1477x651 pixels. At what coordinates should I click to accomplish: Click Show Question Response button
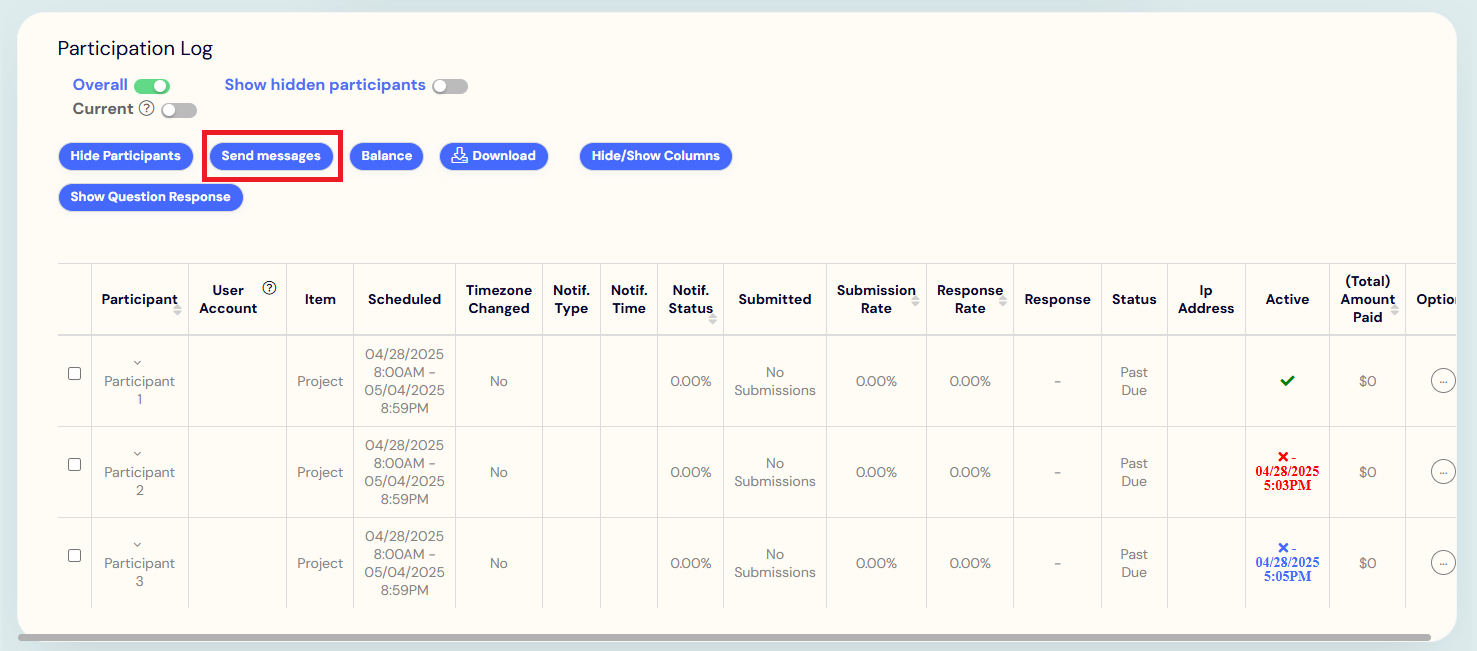151,197
